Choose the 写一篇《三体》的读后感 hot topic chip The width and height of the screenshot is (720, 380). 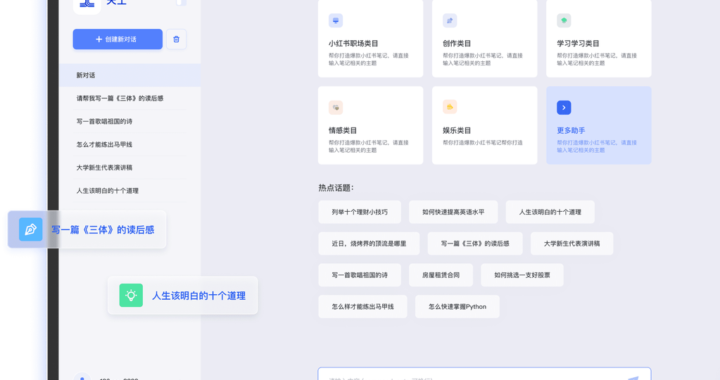point(475,244)
